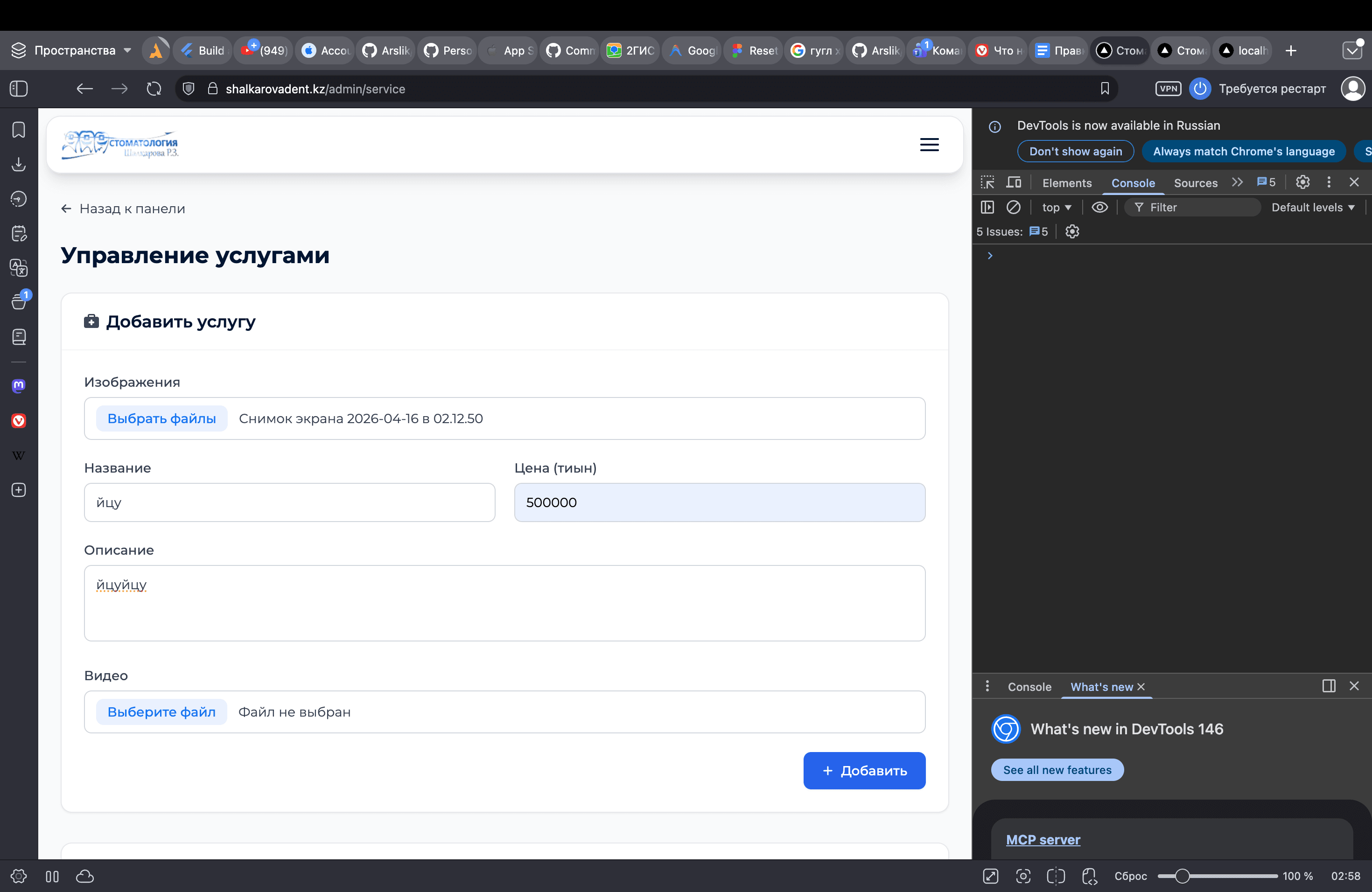Toggle the console sidebar panel button

(987, 207)
